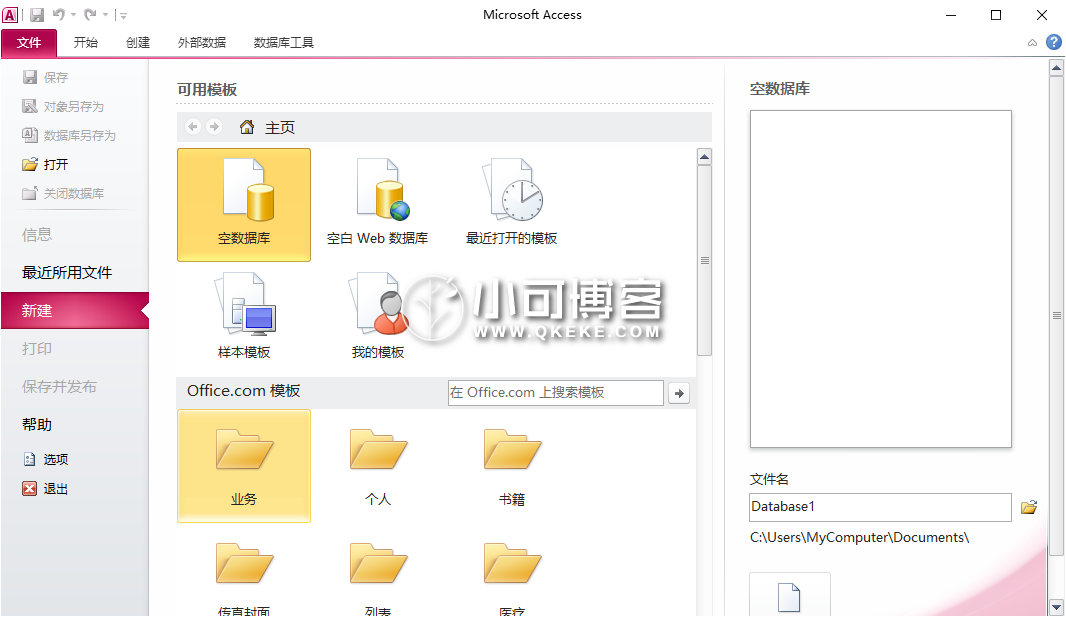
Task: Click the Office.com template search field
Action: (x=555, y=393)
